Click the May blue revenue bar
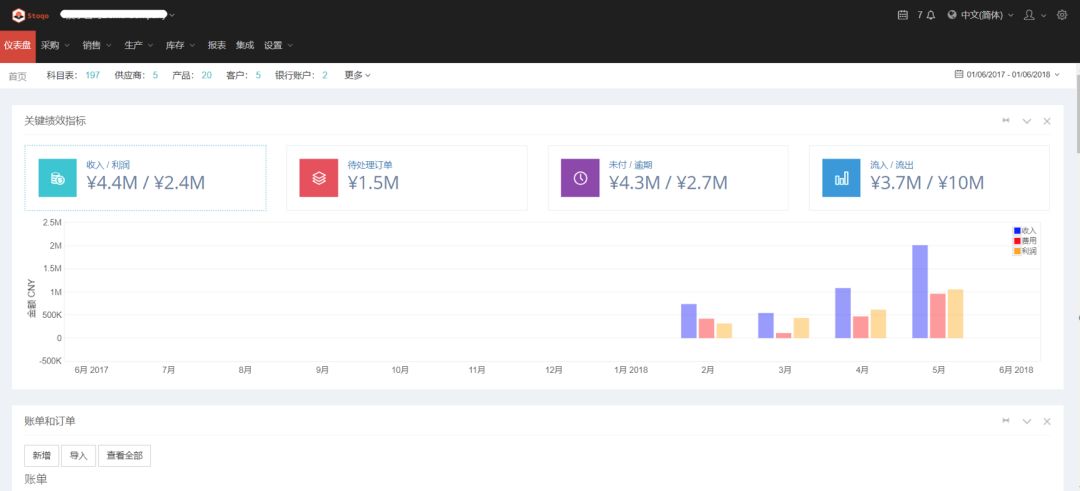Screen dimensions: 1080x491 [920, 291]
